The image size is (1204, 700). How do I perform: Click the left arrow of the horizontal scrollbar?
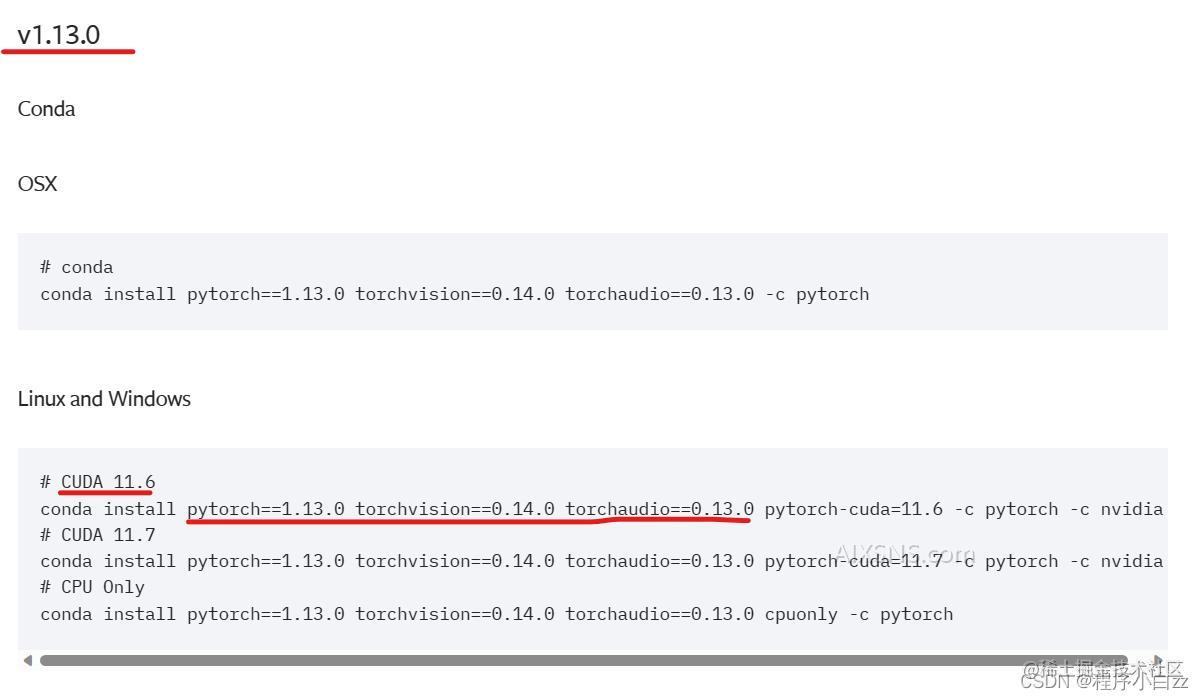pyautogui.click(x=27, y=660)
